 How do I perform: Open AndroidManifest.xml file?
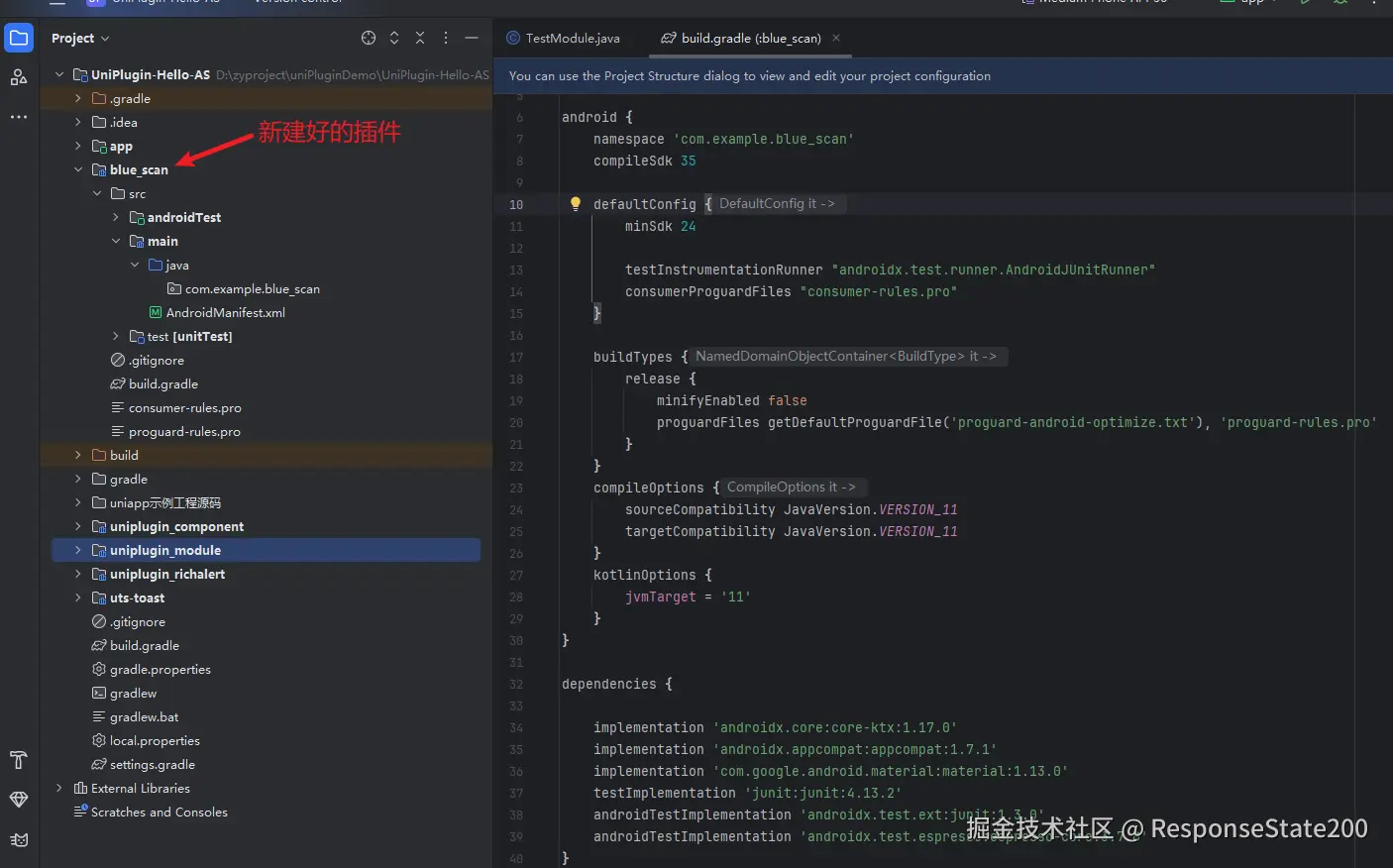pos(217,312)
